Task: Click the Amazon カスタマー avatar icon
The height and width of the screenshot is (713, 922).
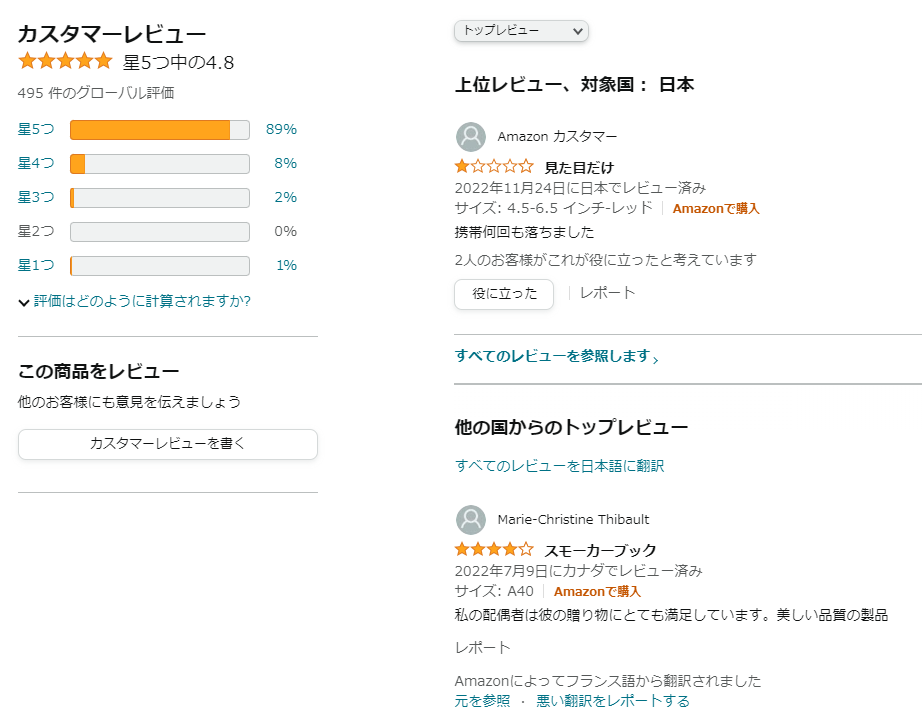Action: coord(471,137)
